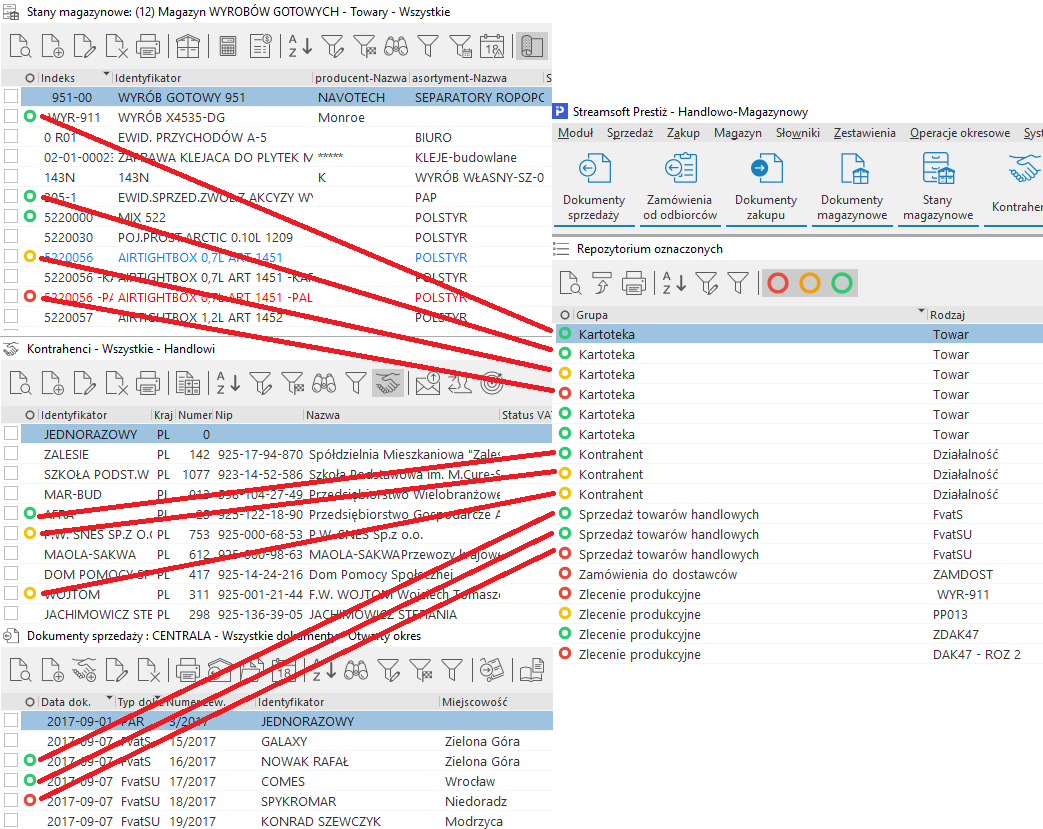Toggle green circle marker filter in Repozytorium
The width and height of the screenshot is (1043, 829).
[x=841, y=283]
